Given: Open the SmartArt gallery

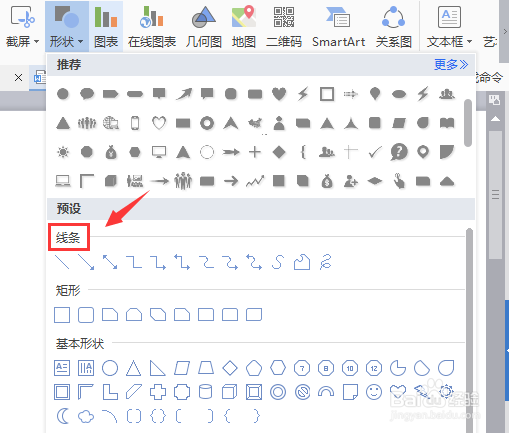Looking at the screenshot, I should point(338,27).
